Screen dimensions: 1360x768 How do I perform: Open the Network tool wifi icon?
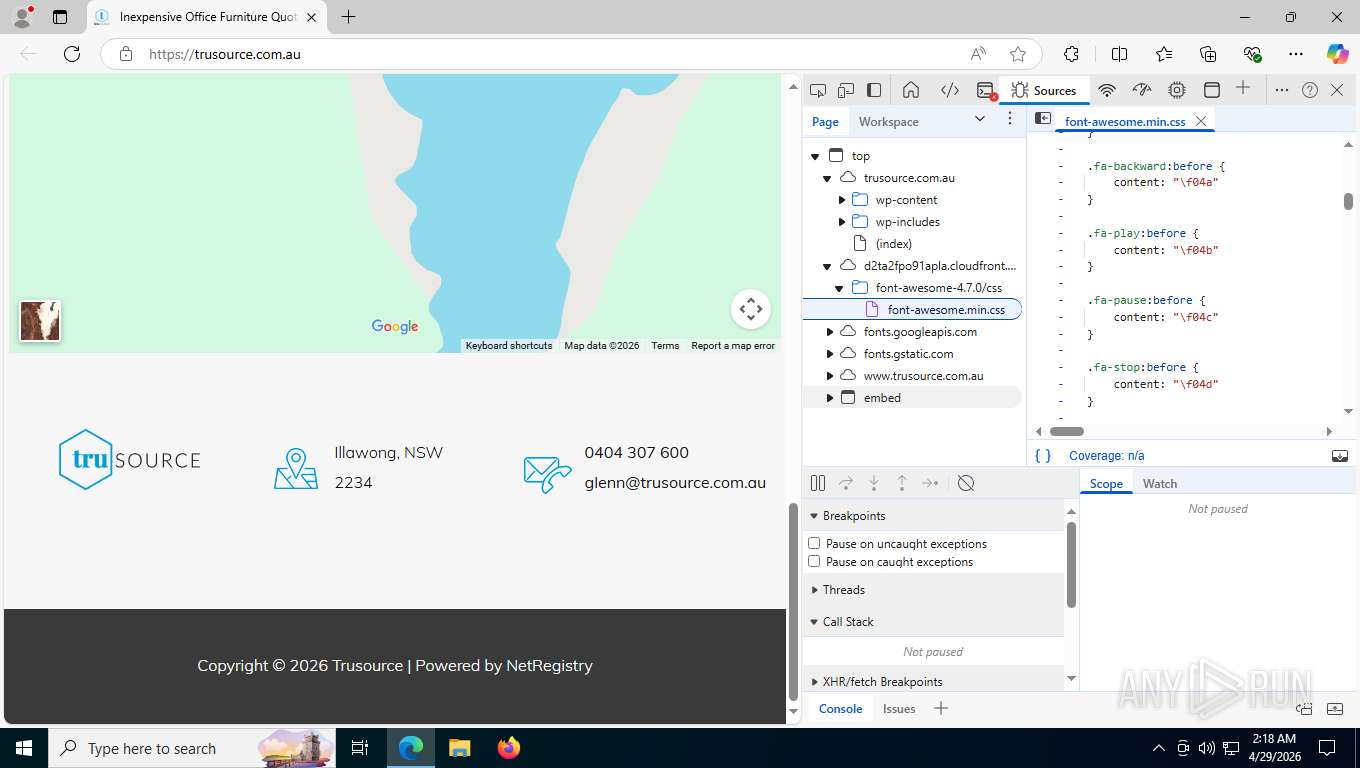1107,90
